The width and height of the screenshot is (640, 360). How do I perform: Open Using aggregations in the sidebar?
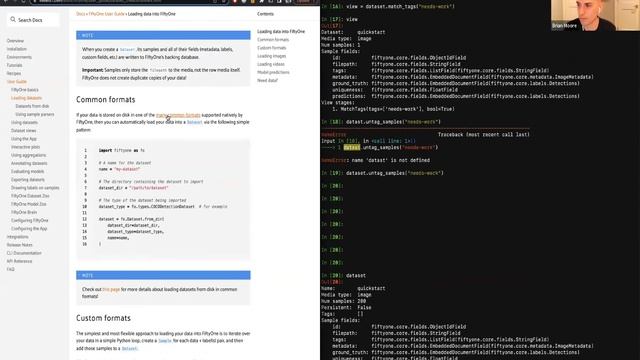coord(29,155)
